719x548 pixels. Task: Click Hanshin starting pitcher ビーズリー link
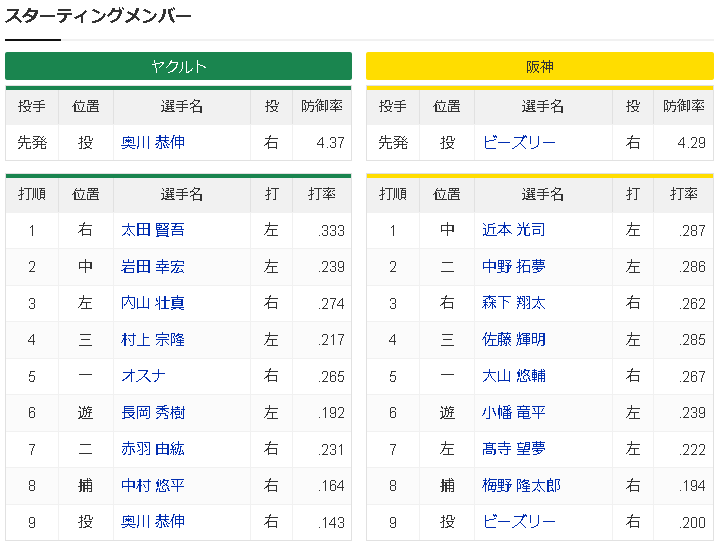(519, 142)
